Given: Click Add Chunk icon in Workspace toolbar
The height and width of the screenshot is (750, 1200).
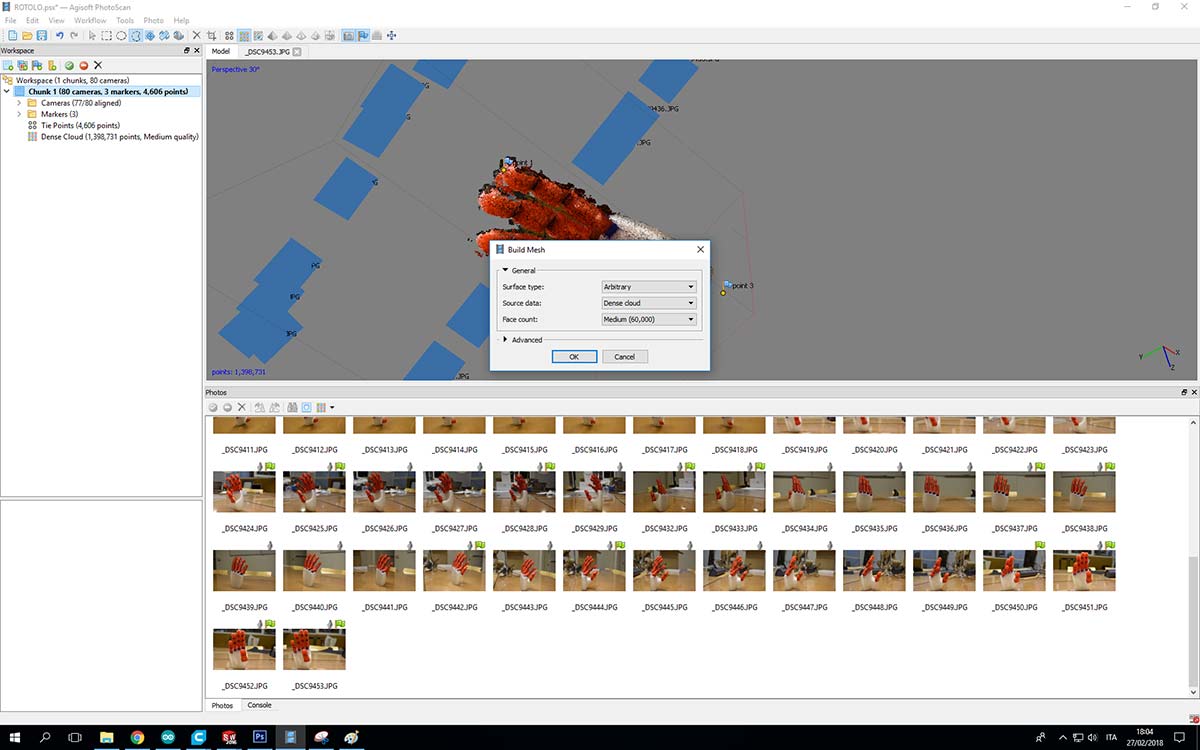Looking at the screenshot, I should click(x=9, y=65).
